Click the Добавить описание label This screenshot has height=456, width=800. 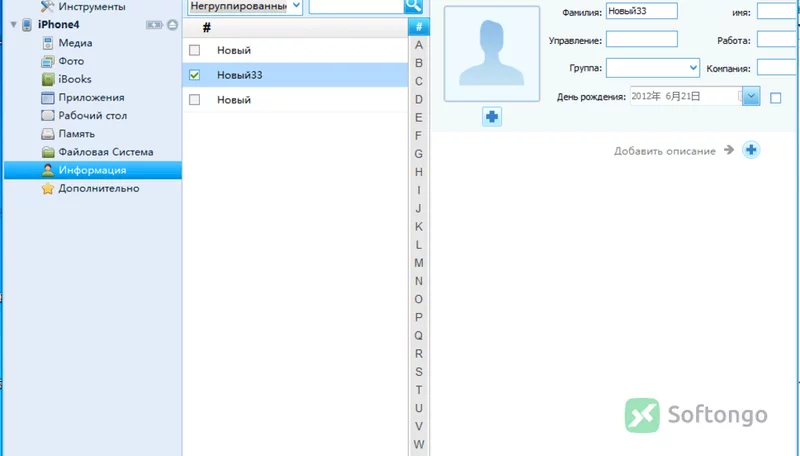click(665, 151)
